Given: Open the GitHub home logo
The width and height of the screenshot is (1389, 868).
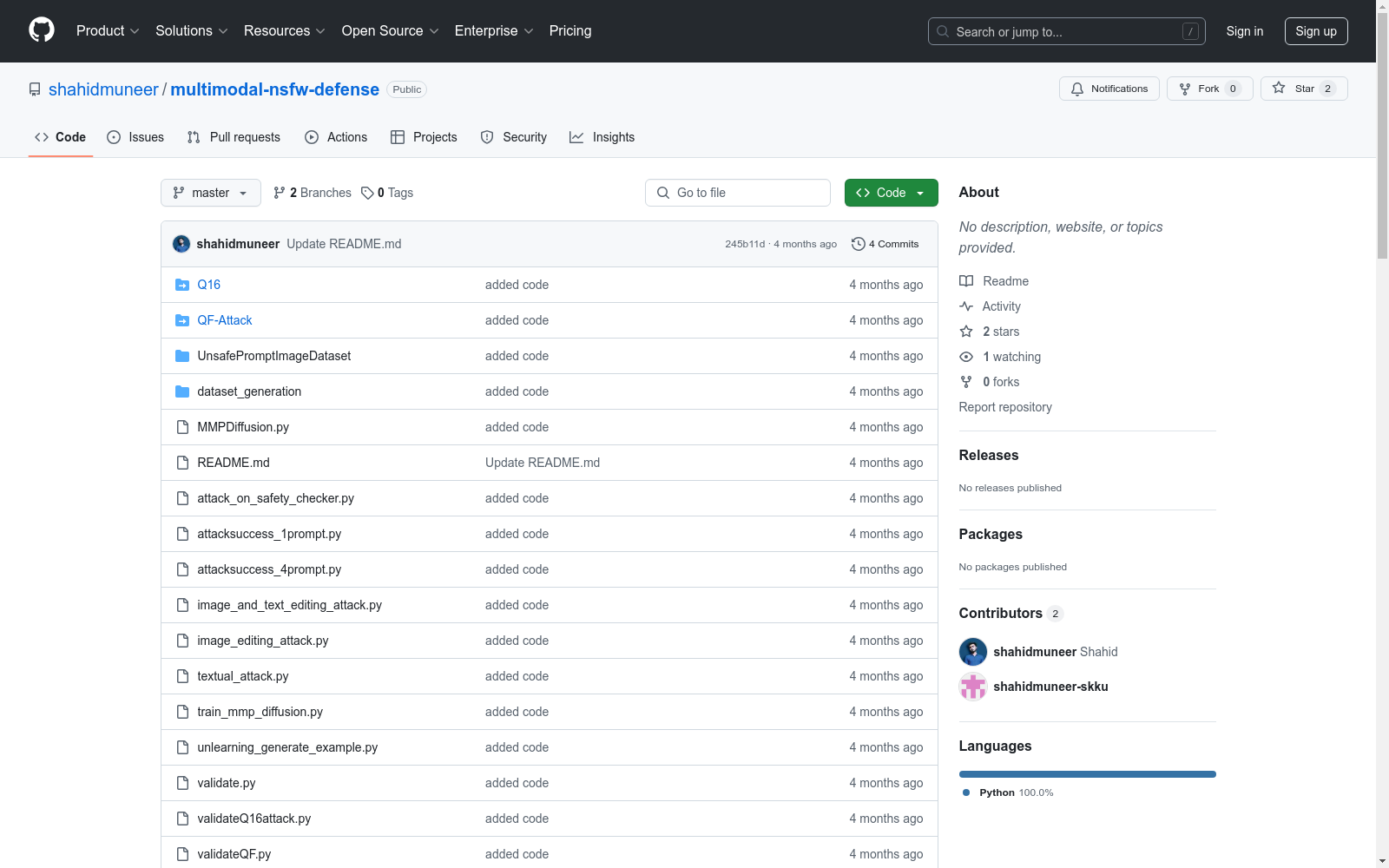Looking at the screenshot, I should [42, 30].
